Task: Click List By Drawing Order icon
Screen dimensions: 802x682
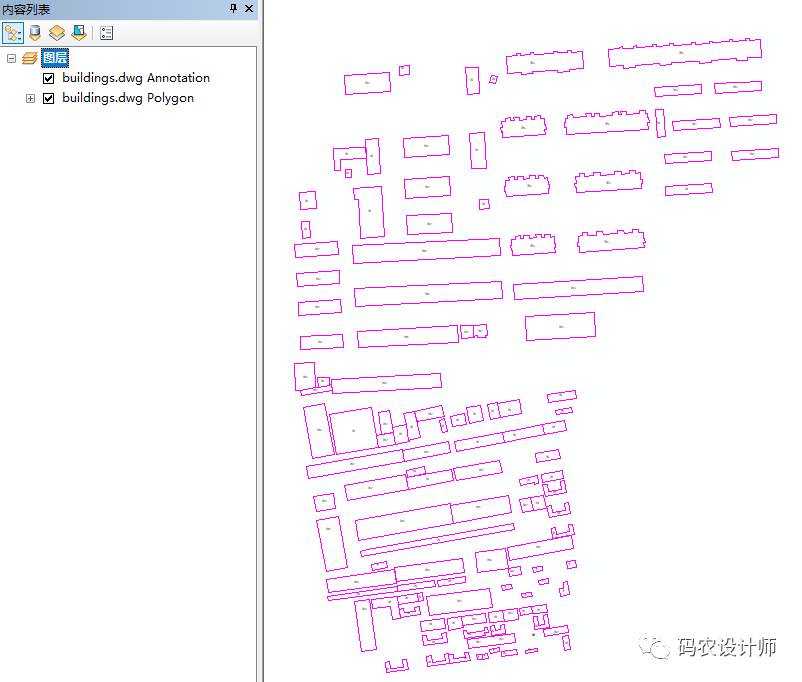Action: (13, 33)
